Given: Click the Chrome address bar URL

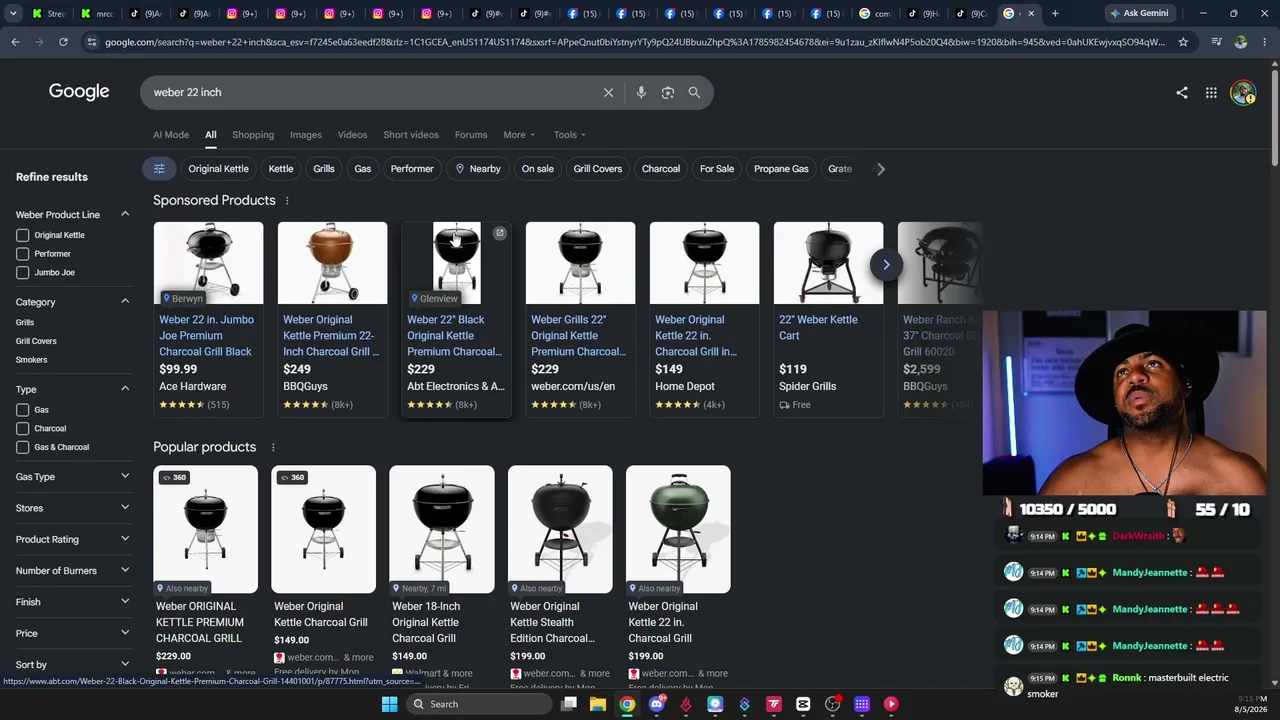Looking at the screenshot, I should click(635, 42).
